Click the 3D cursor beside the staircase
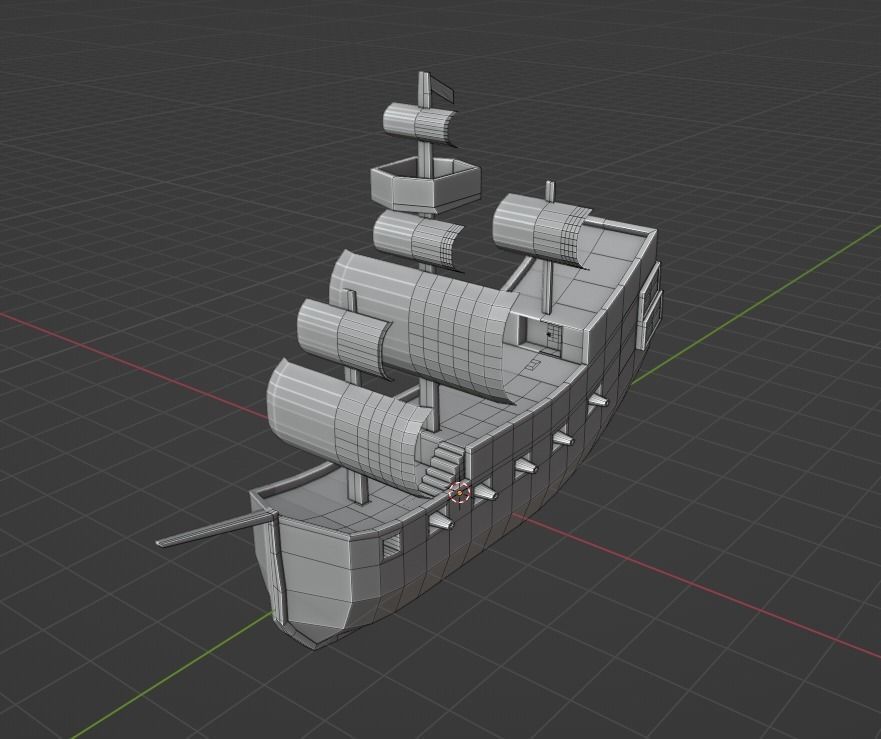The image size is (881, 739). click(x=460, y=493)
